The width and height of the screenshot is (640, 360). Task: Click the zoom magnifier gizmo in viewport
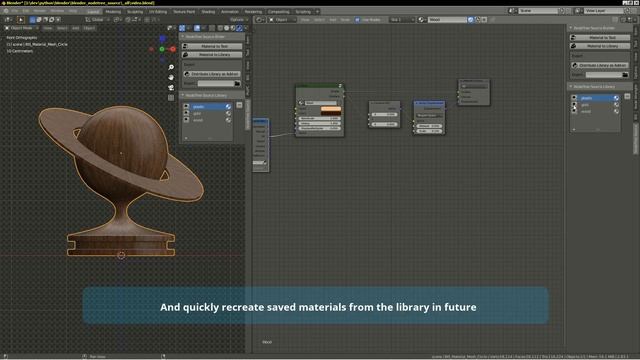(x=171, y=67)
